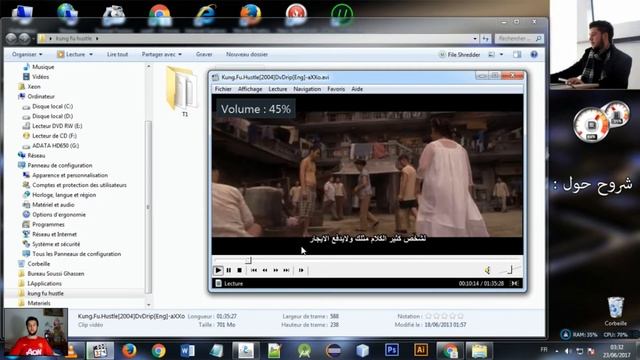The width and height of the screenshot is (640, 360).
Task: Rewind the video with the decrease speed button
Action: coord(265,270)
